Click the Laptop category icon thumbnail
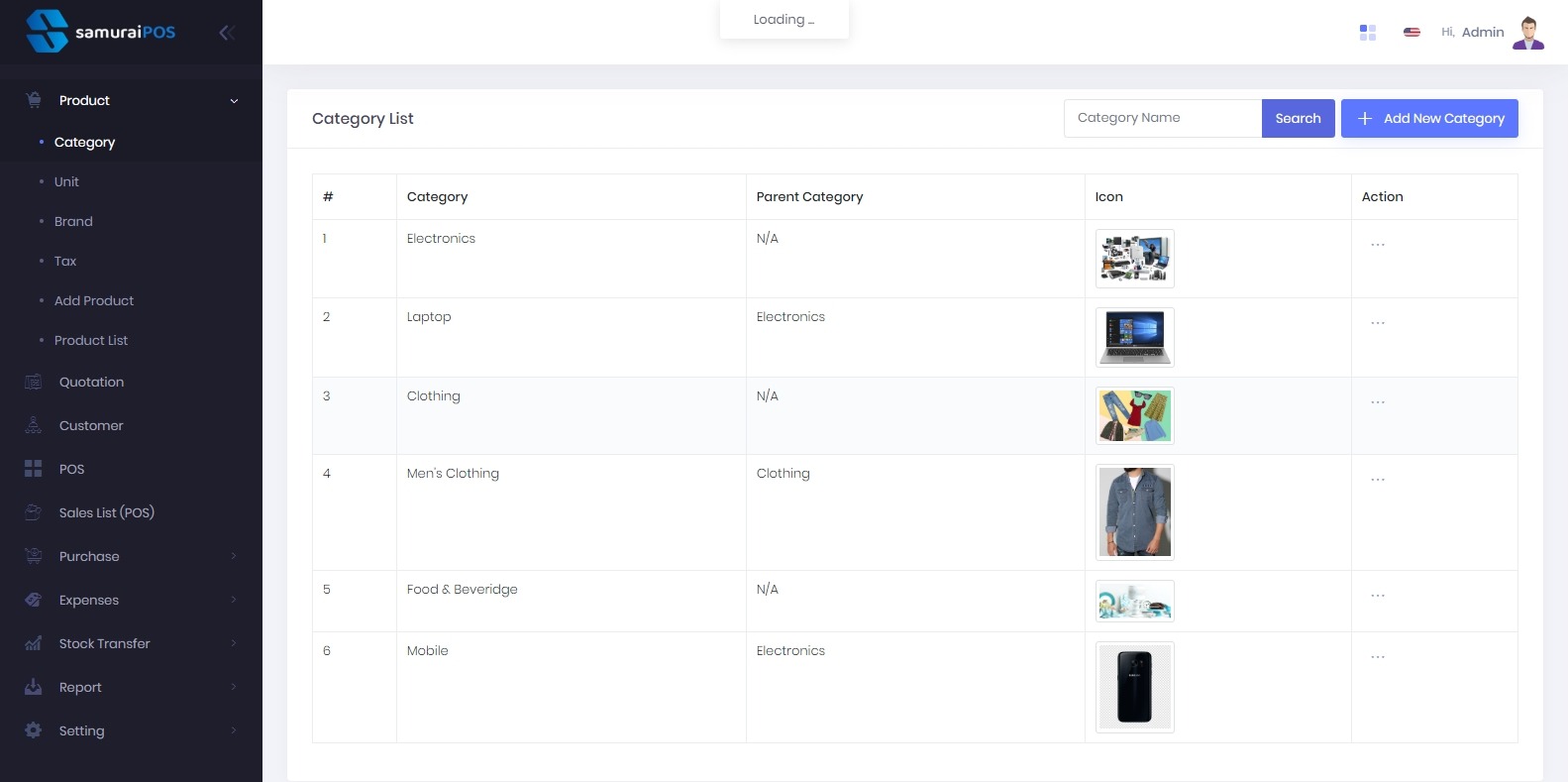Viewport: 1568px width, 782px height. pos(1135,337)
